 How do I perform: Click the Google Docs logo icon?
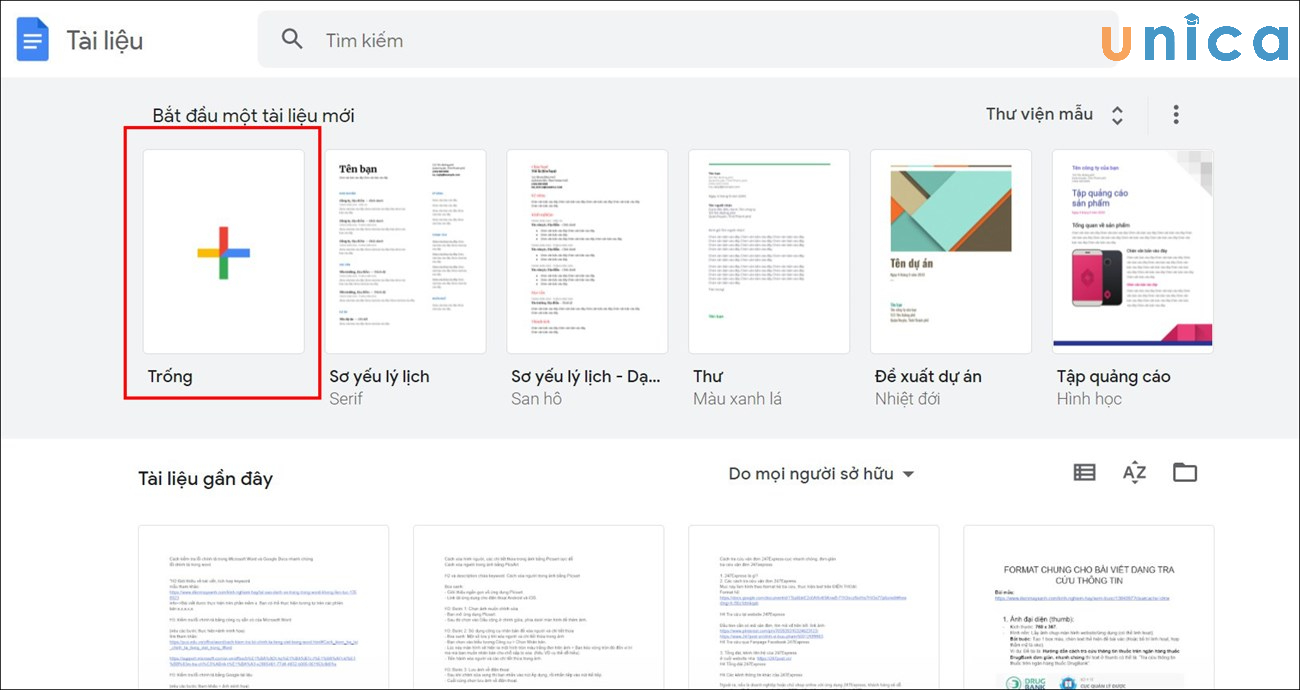[32, 38]
